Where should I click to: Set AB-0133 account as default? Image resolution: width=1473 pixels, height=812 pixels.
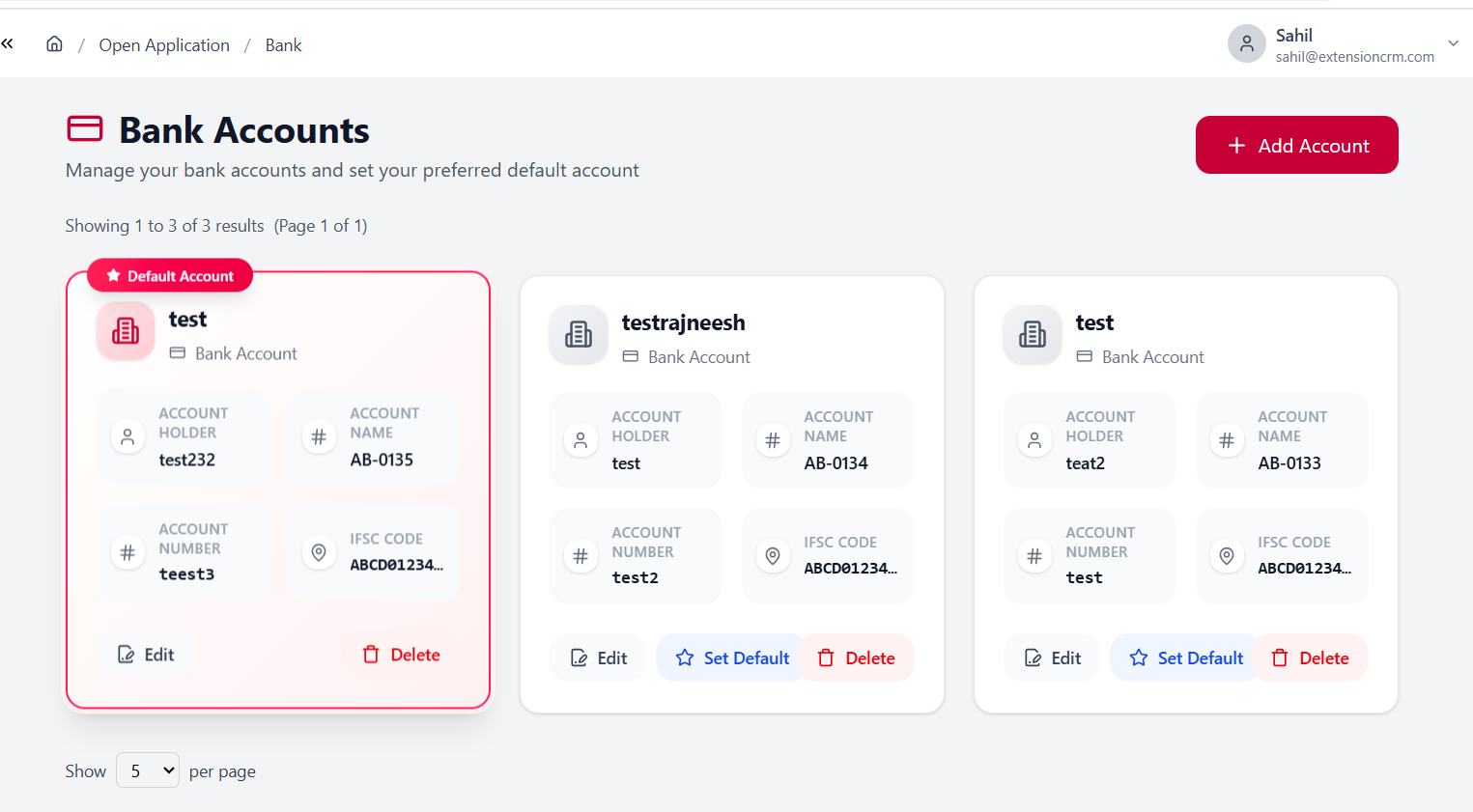tap(1186, 658)
